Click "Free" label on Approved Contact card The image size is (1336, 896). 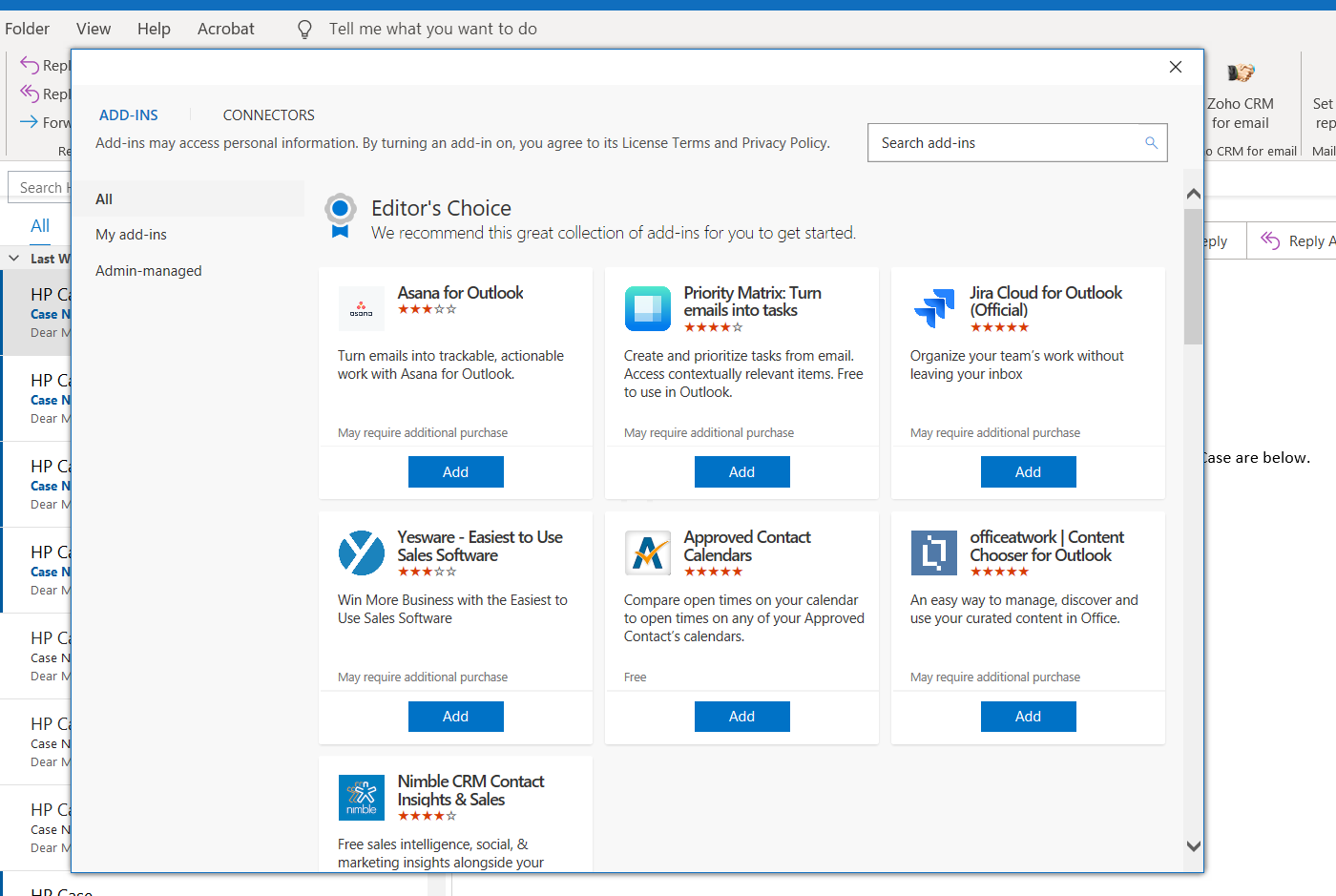tap(636, 677)
